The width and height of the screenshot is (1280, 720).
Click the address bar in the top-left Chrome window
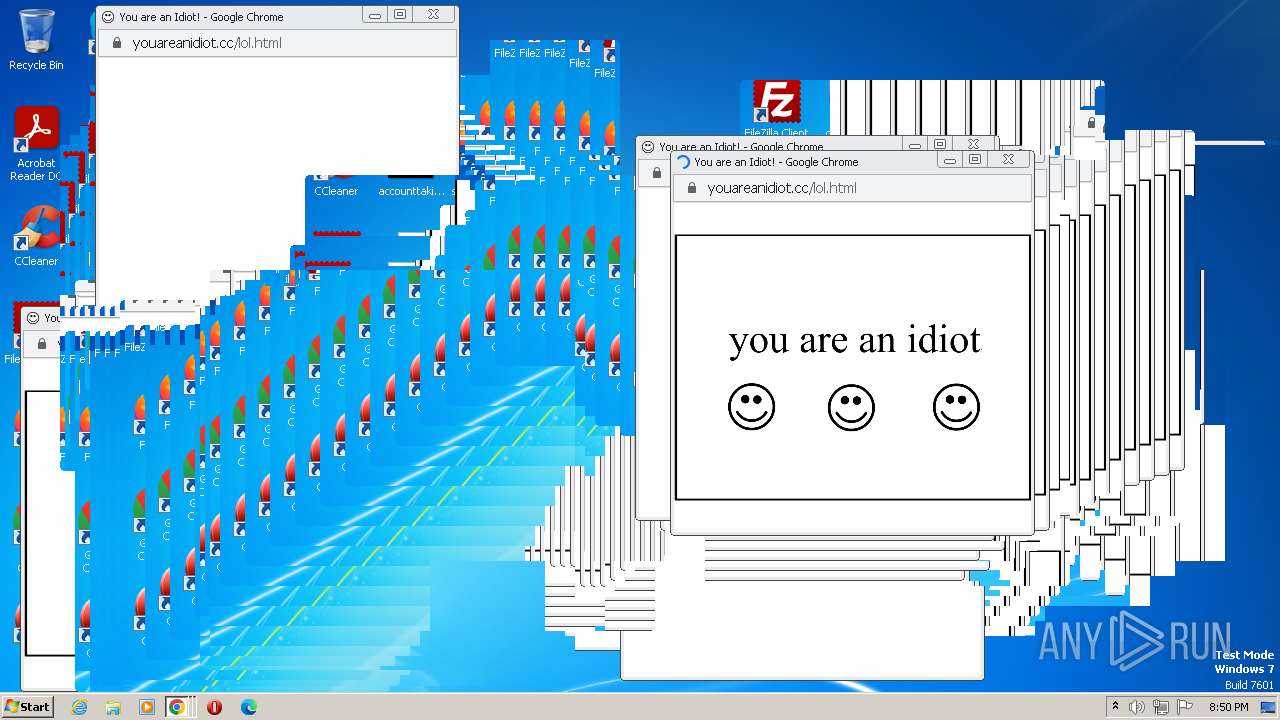coord(277,43)
